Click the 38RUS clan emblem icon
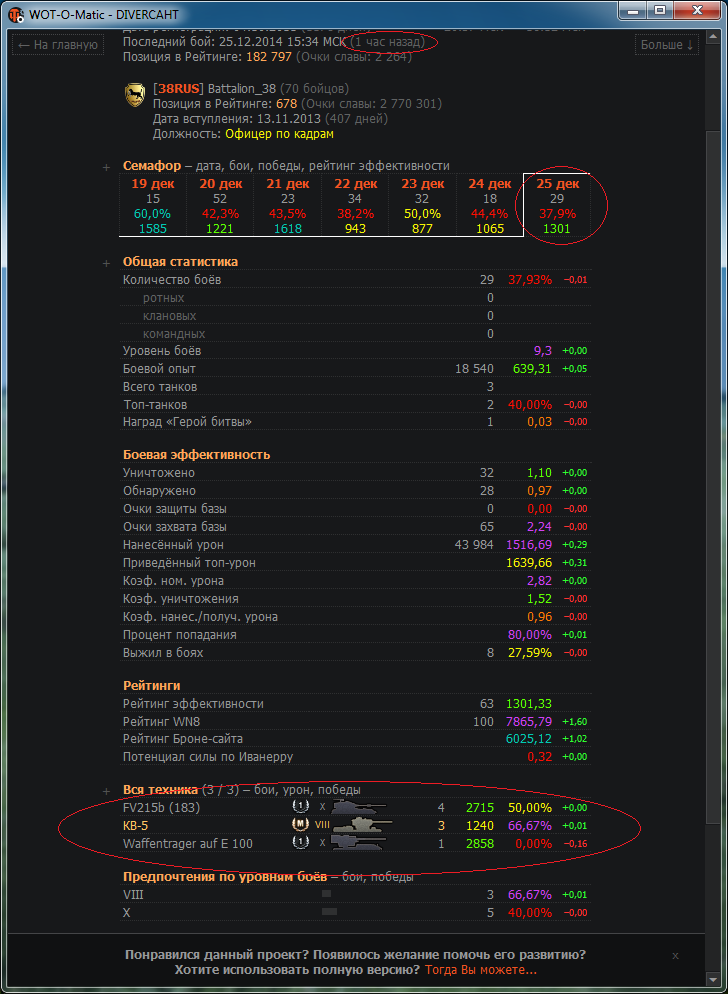 [x=135, y=94]
